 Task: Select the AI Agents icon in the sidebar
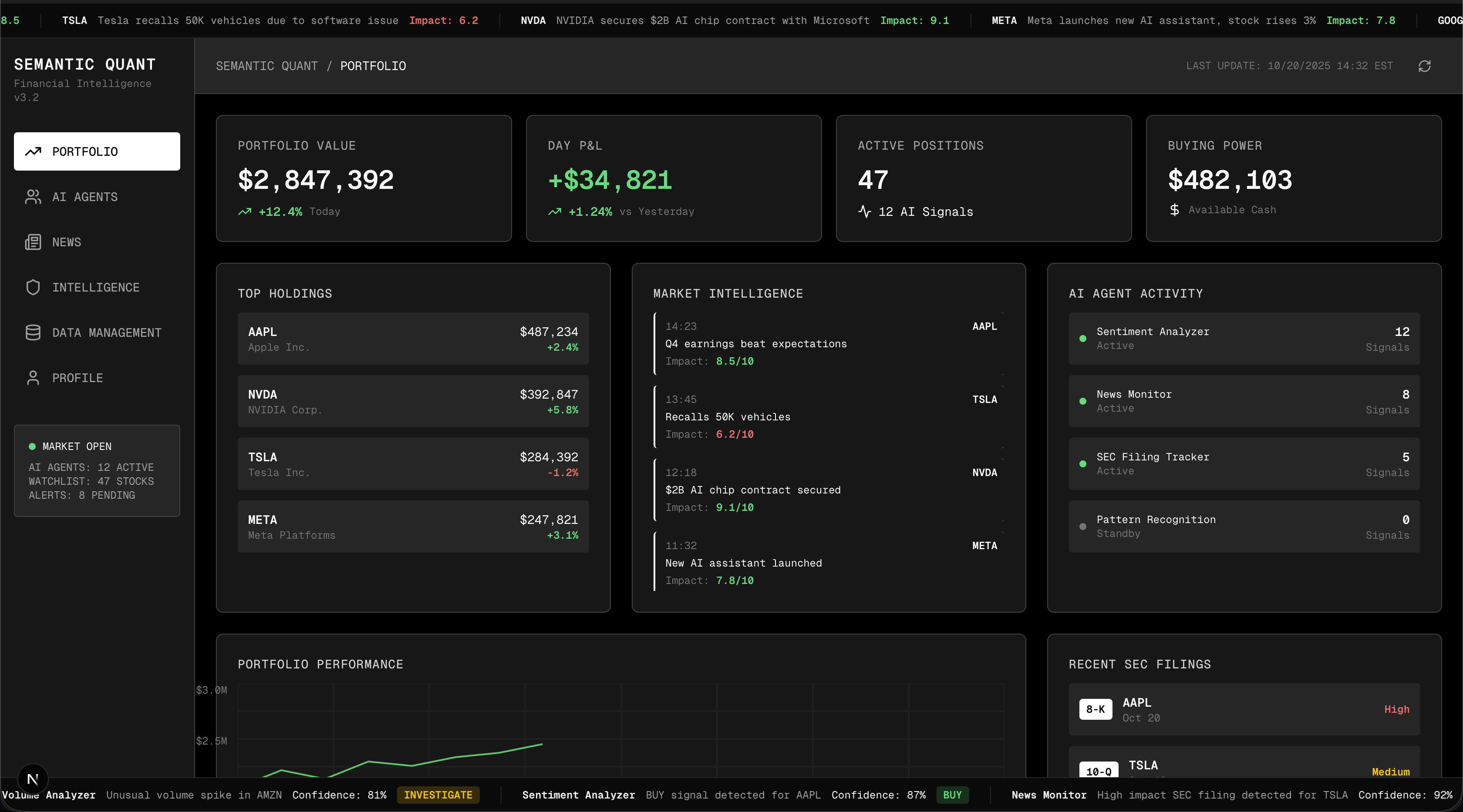(x=33, y=197)
